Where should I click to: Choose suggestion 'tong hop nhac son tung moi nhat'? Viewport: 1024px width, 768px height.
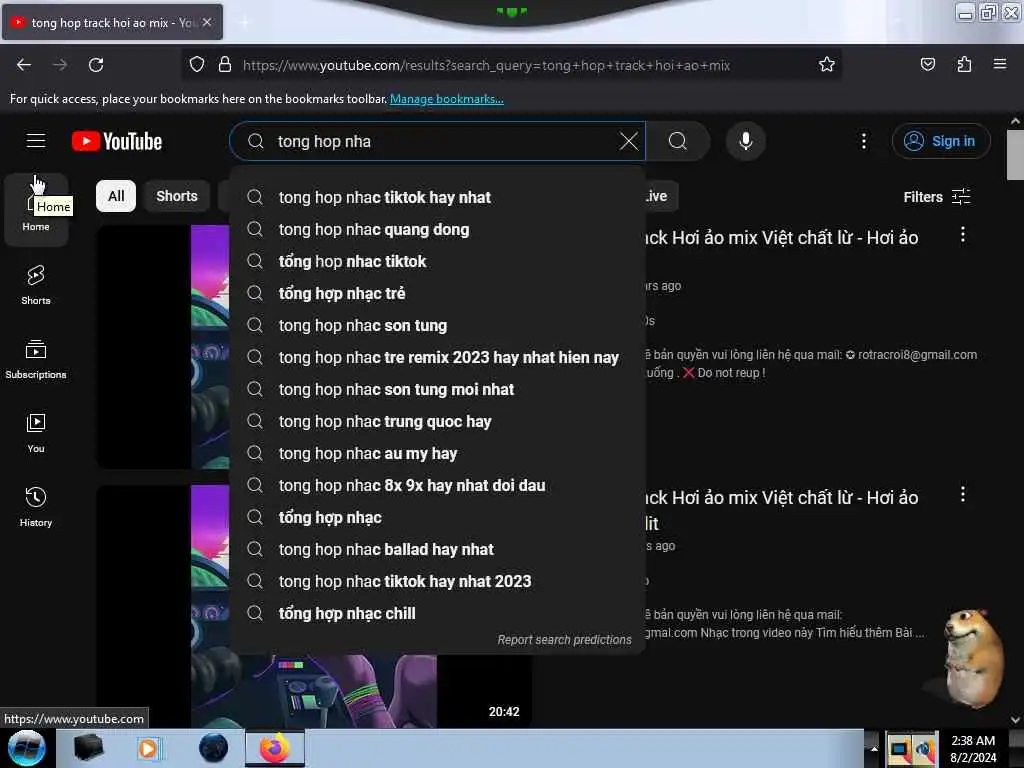437,389
